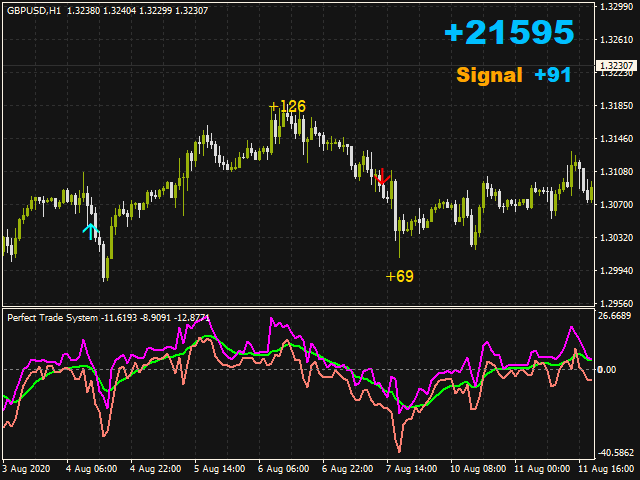Screen dimensions: 640x480
Task: Click the red sell arrow signal
Action: (x=382, y=176)
